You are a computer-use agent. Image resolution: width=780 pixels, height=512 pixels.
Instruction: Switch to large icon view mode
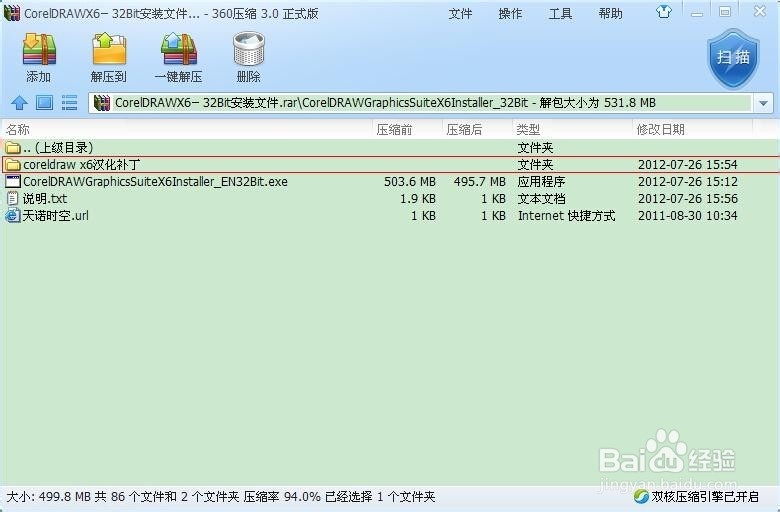[x=44, y=103]
